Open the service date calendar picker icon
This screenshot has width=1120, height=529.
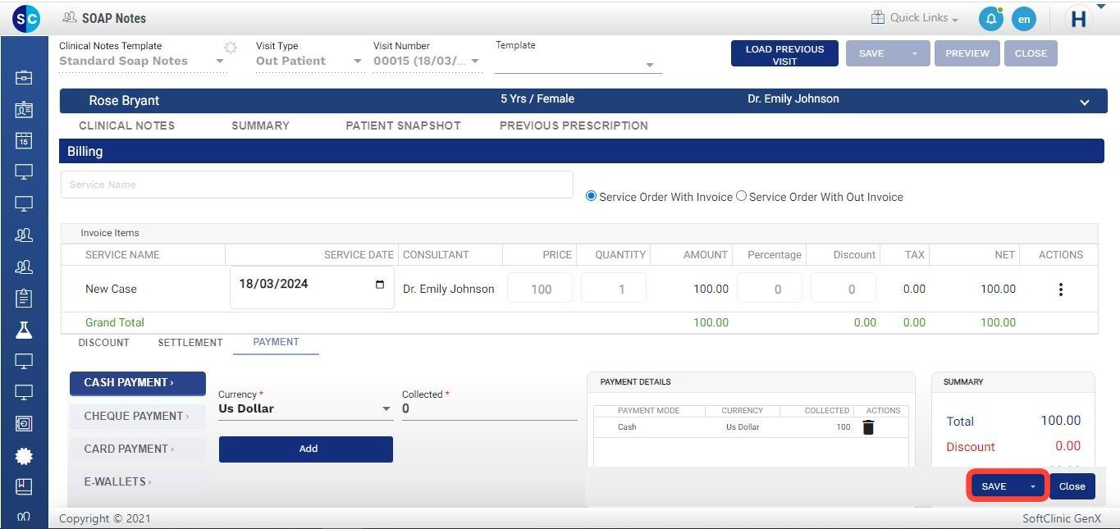[379, 284]
